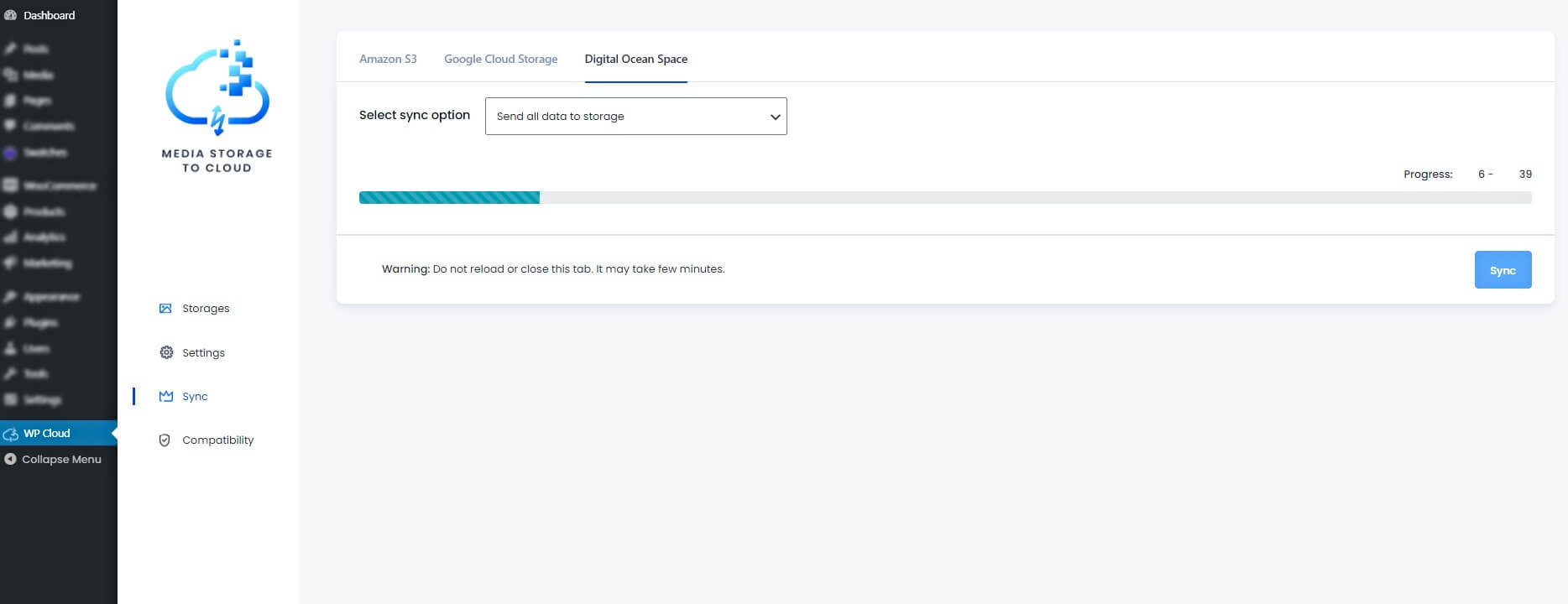Click the Media icon in admin menu

pyautogui.click(x=10, y=75)
